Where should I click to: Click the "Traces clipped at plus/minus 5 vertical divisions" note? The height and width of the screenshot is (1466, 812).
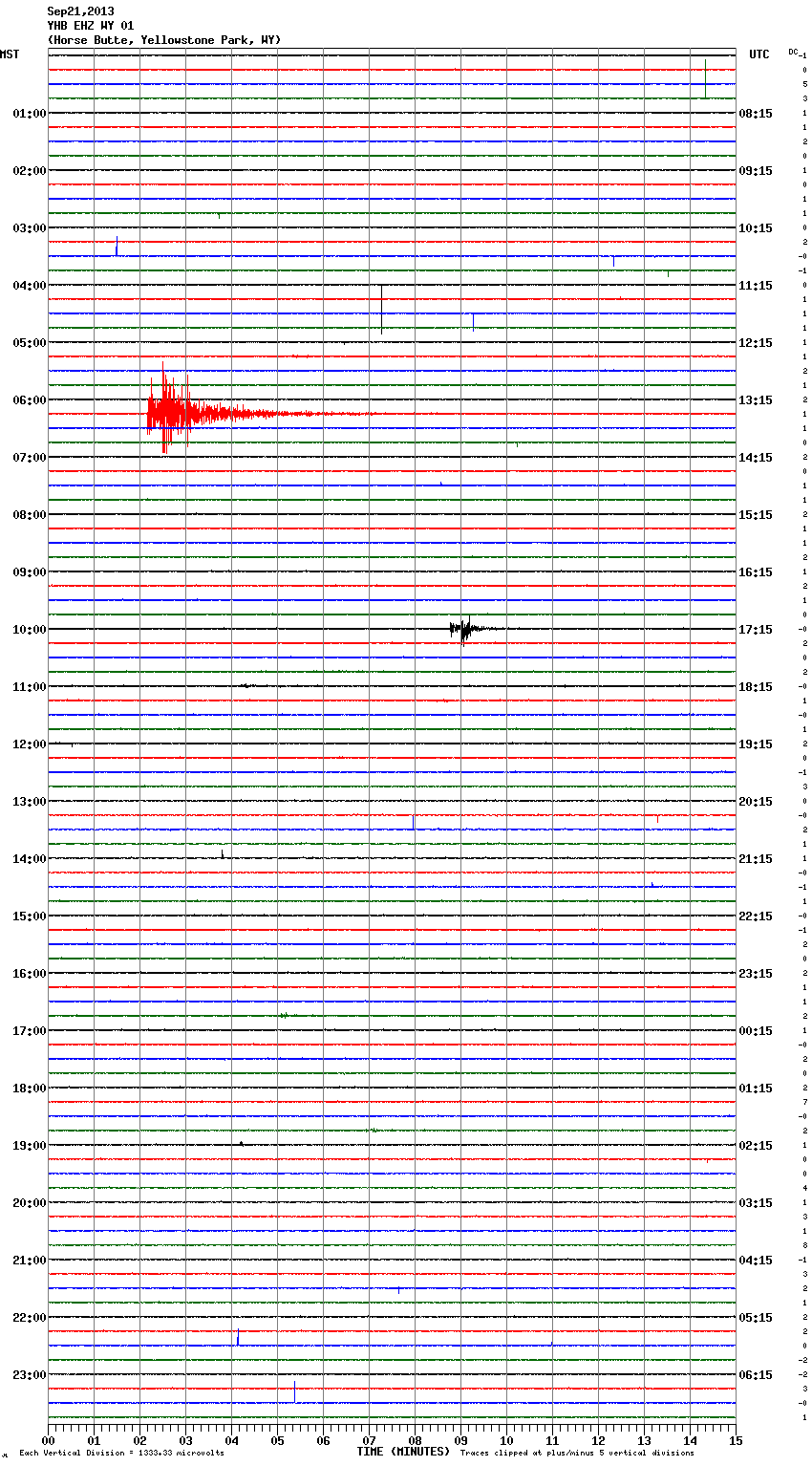[x=577, y=1454]
